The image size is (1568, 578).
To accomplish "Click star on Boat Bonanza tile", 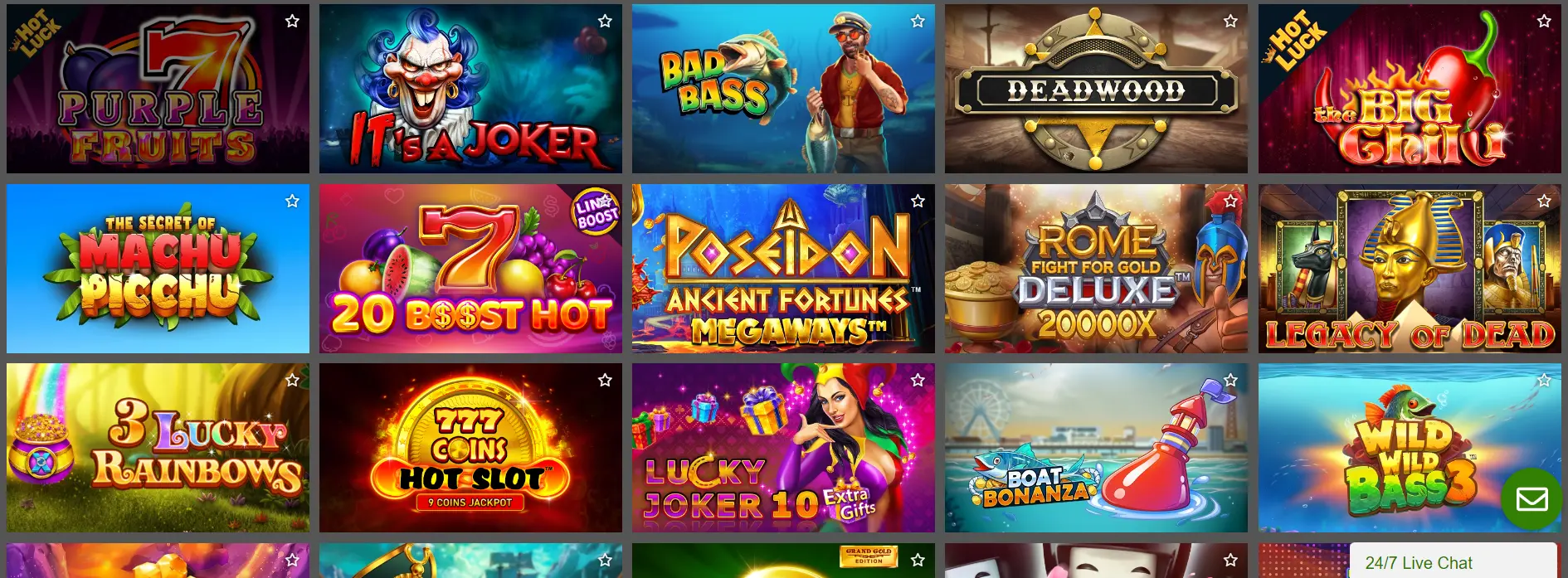I will (1230, 380).
